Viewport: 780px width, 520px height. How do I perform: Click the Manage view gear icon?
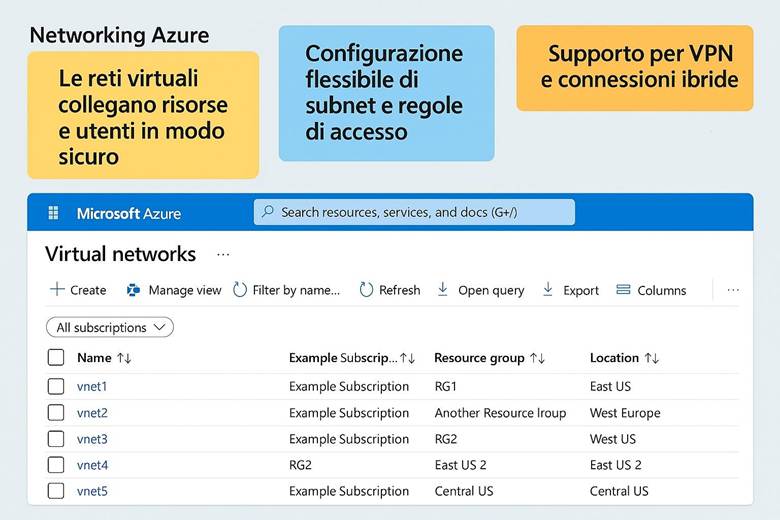(133, 290)
